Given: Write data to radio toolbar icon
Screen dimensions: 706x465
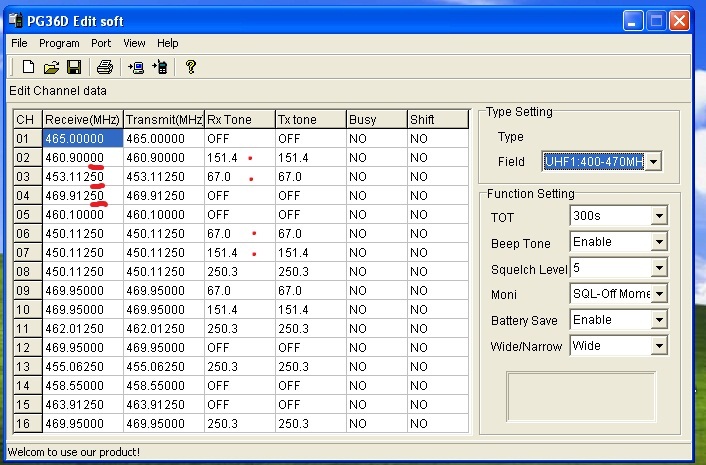Looking at the screenshot, I should 160,67.
